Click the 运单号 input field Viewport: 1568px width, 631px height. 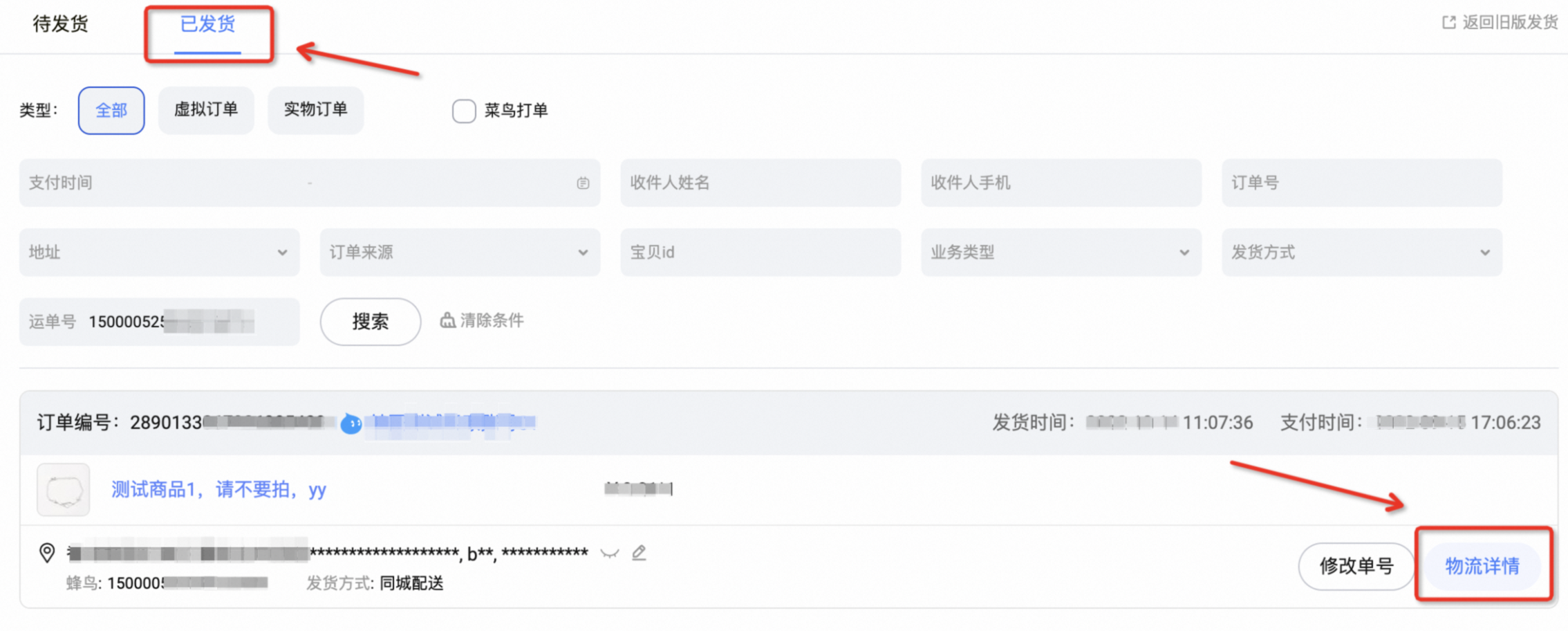pyautogui.click(x=160, y=322)
